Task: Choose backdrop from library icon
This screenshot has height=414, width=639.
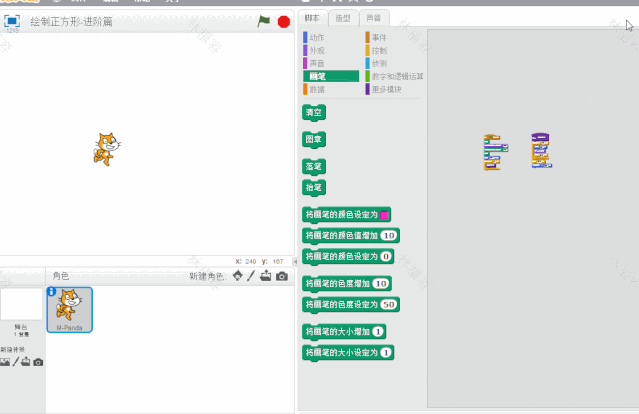Action: point(5,362)
